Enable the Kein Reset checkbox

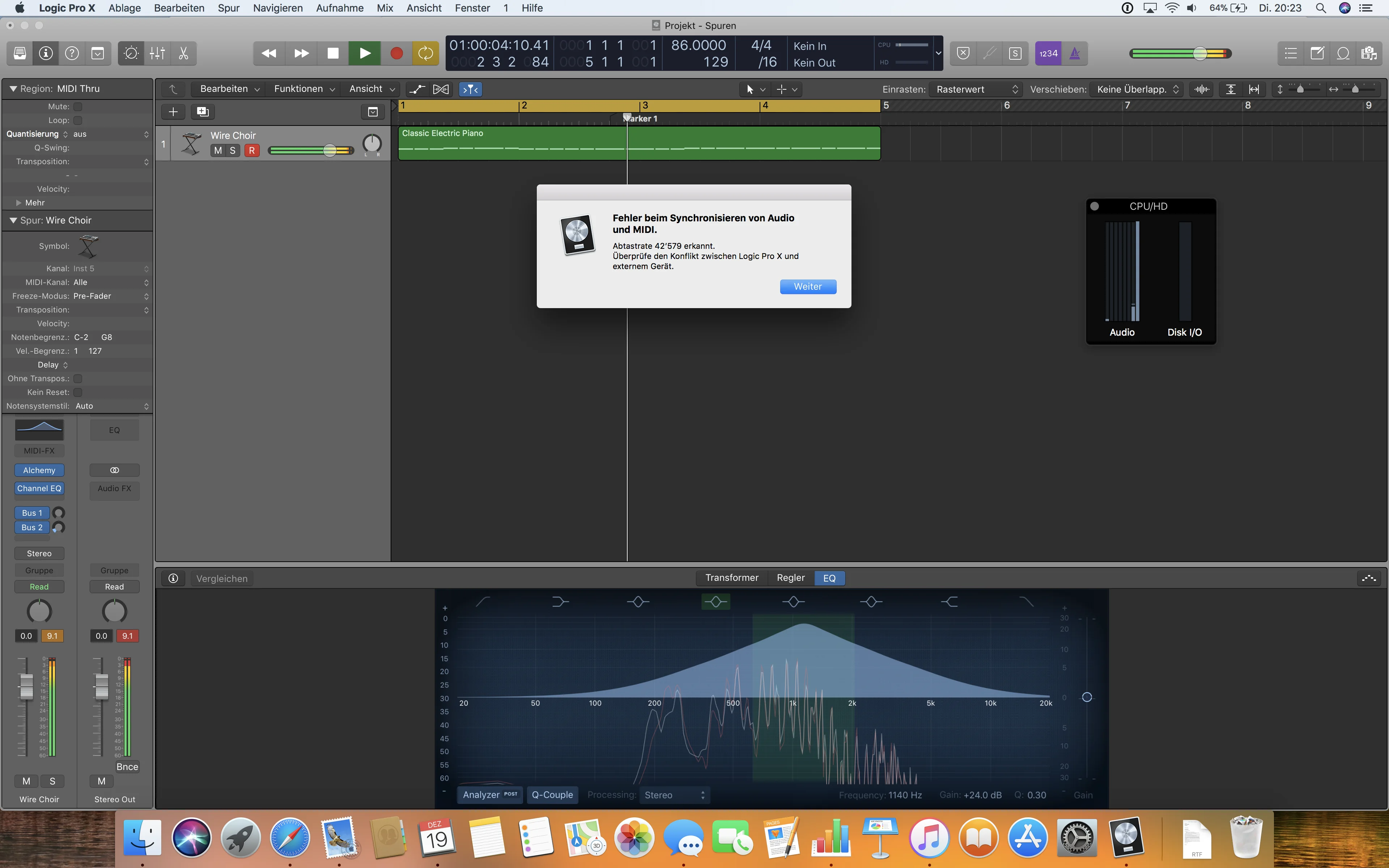click(x=78, y=392)
